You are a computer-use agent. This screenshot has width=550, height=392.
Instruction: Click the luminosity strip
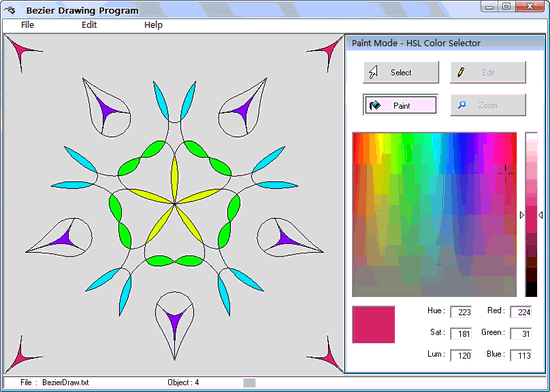[531, 215]
